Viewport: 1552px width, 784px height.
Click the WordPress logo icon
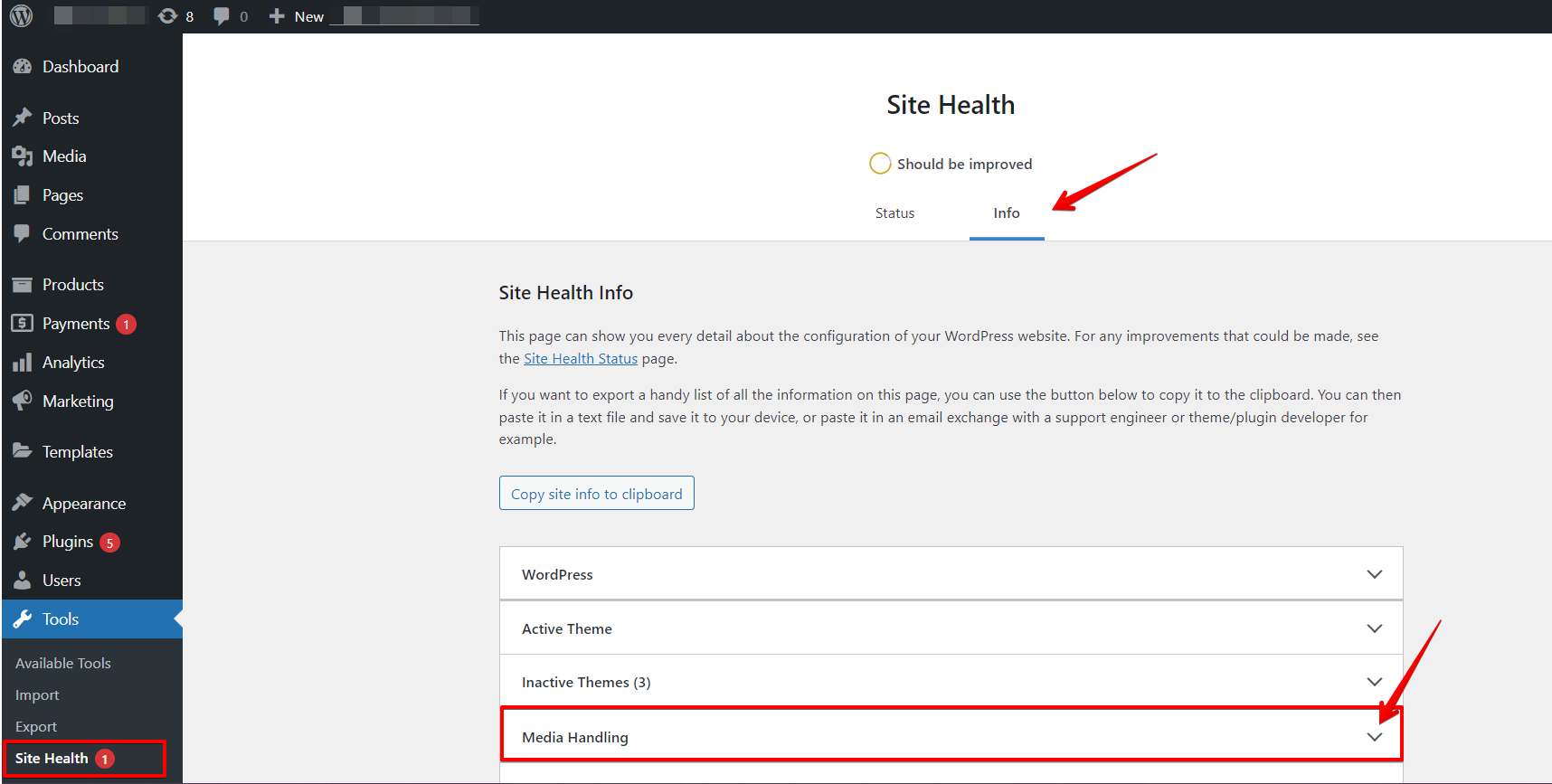(22, 16)
